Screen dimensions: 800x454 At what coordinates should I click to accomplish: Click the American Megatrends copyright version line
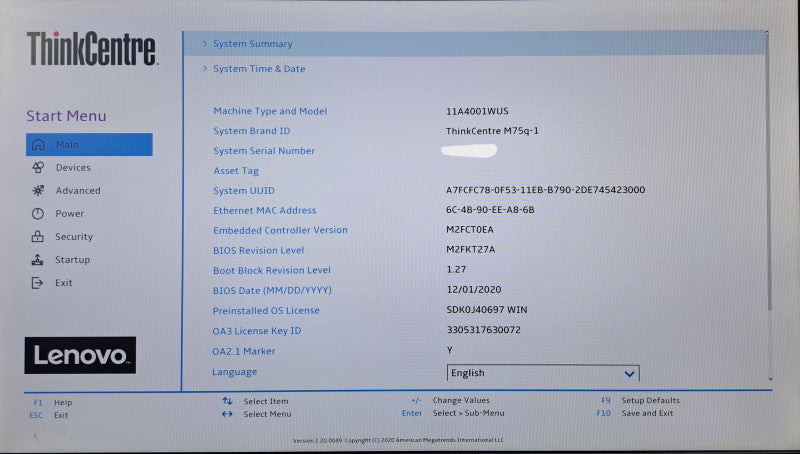pyautogui.click(x=398, y=440)
